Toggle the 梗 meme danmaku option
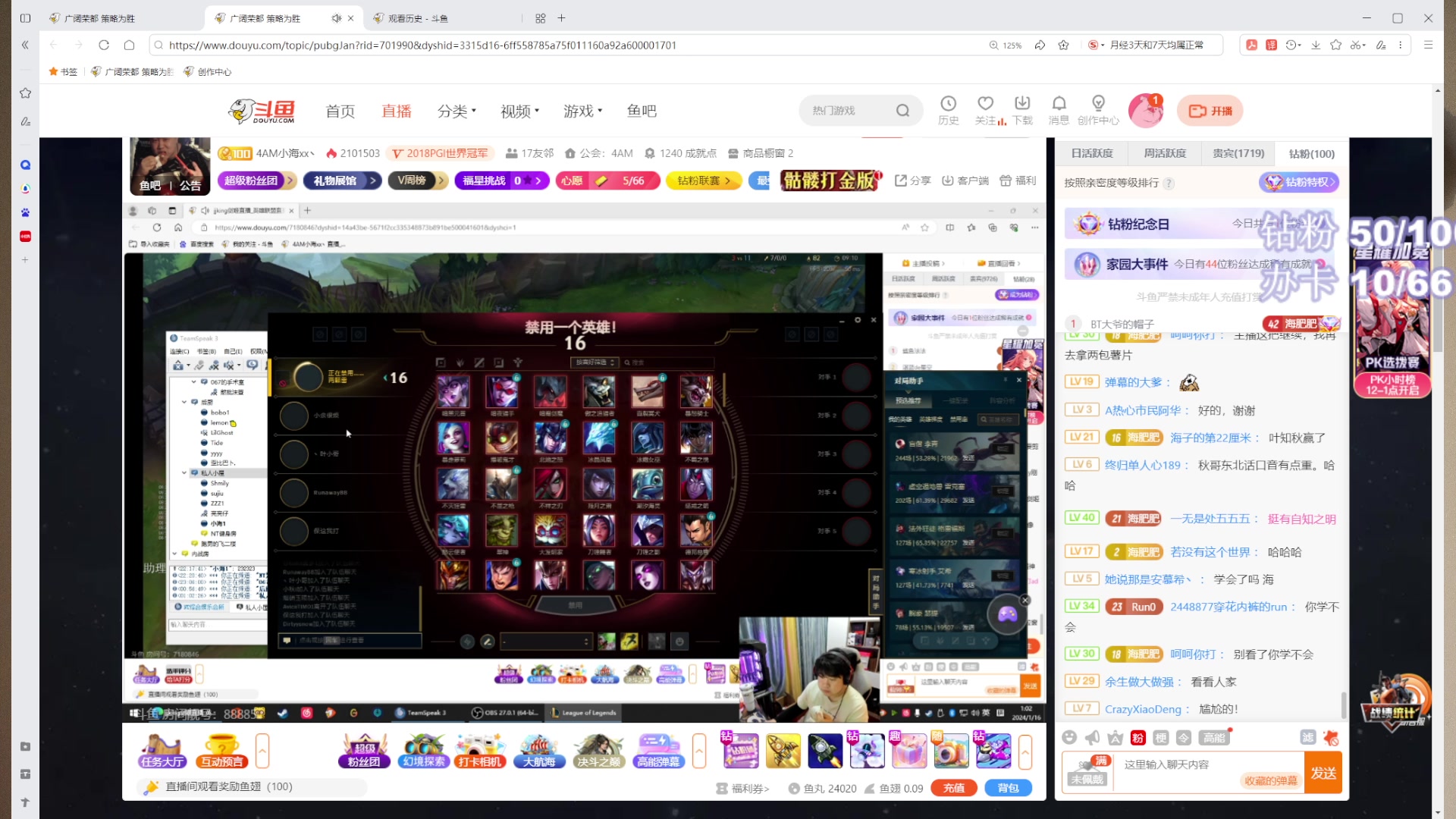This screenshot has width=1456, height=819. (1161, 738)
